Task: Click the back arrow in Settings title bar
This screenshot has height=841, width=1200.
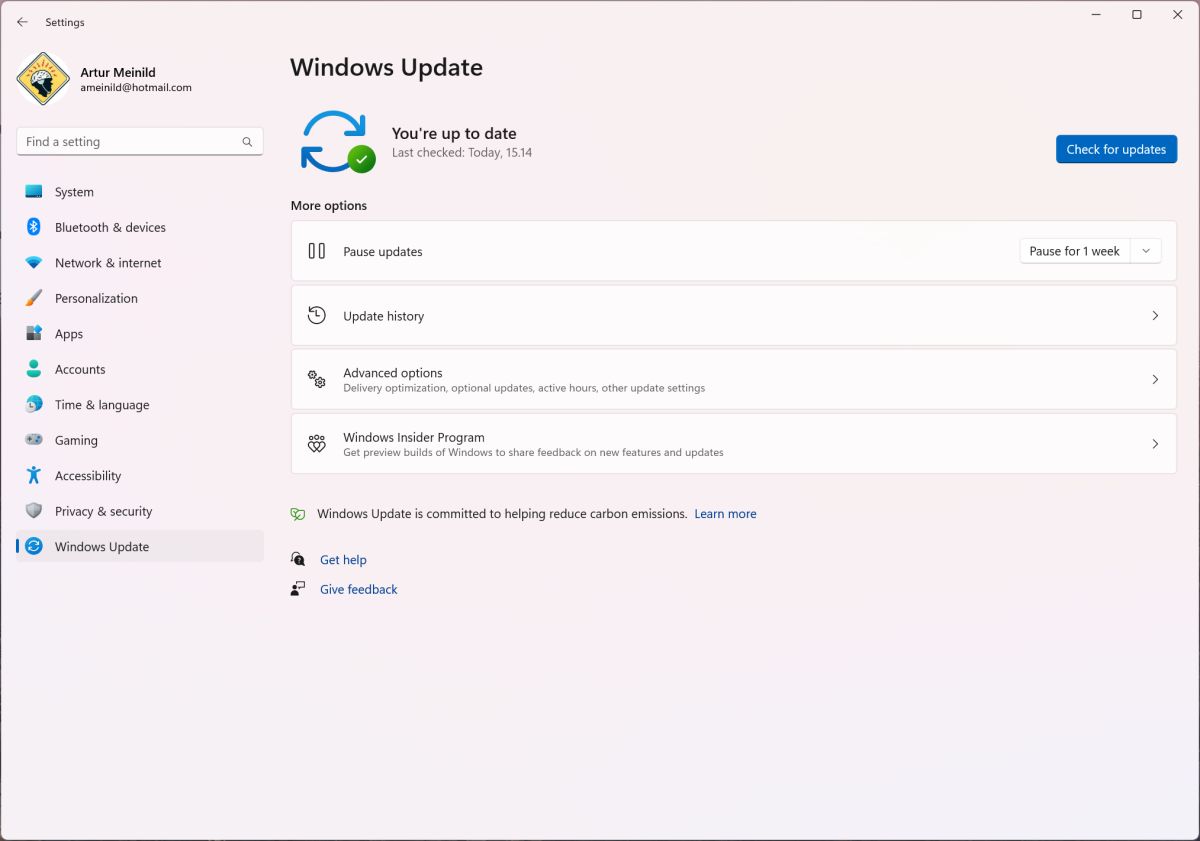Action: (22, 22)
